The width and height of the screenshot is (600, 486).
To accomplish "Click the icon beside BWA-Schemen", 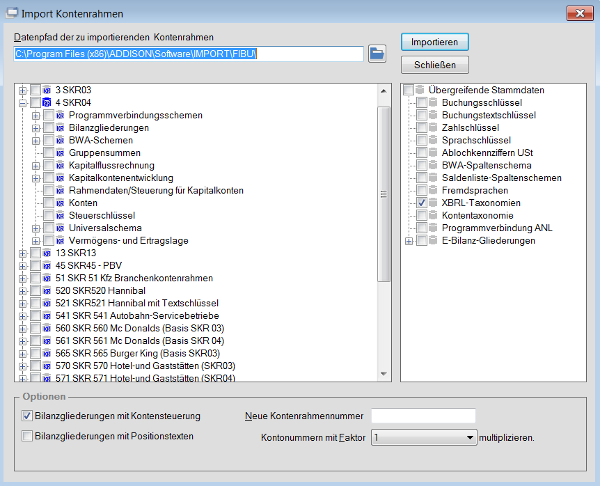I will (x=60, y=140).
